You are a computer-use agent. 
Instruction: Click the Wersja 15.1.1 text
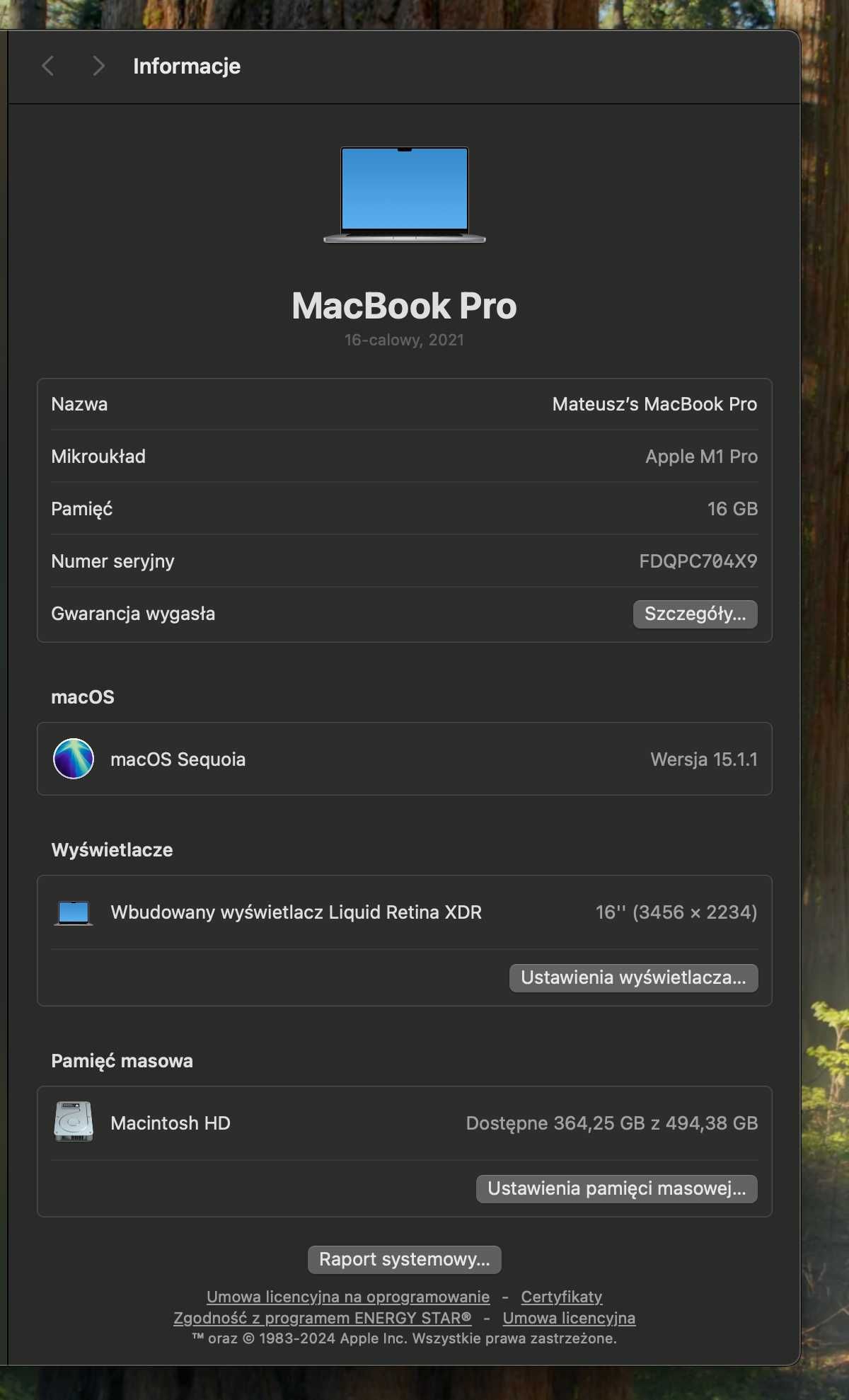click(x=704, y=759)
